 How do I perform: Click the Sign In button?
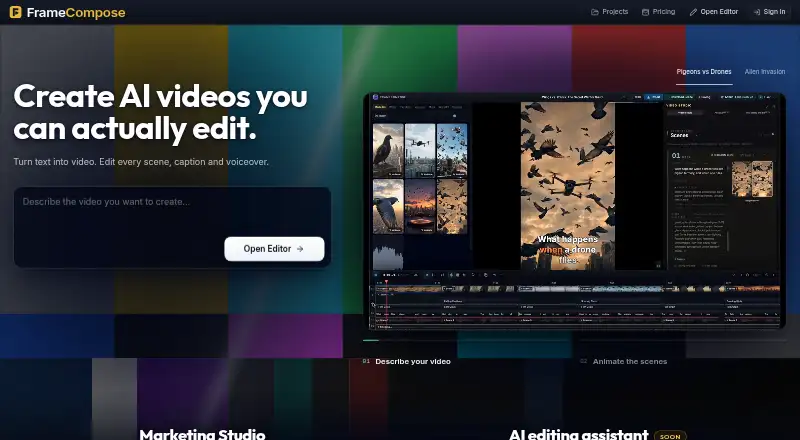click(x=769, y=12)
